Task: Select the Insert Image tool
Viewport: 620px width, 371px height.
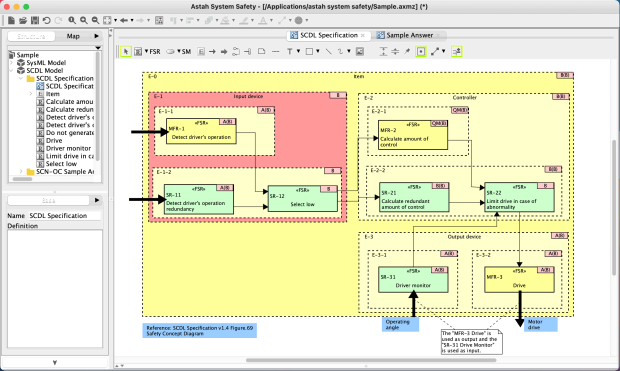Action: pyautogui.click(x=360, y=51)
